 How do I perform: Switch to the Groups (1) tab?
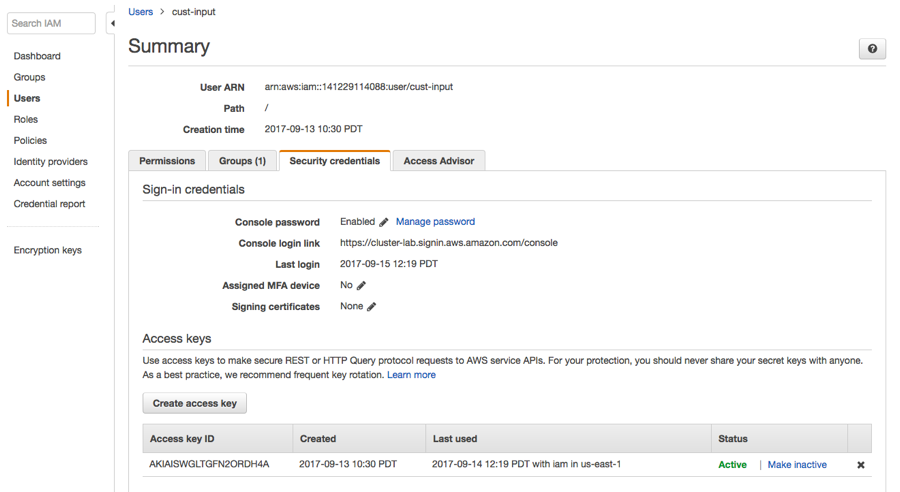point(243,161)
